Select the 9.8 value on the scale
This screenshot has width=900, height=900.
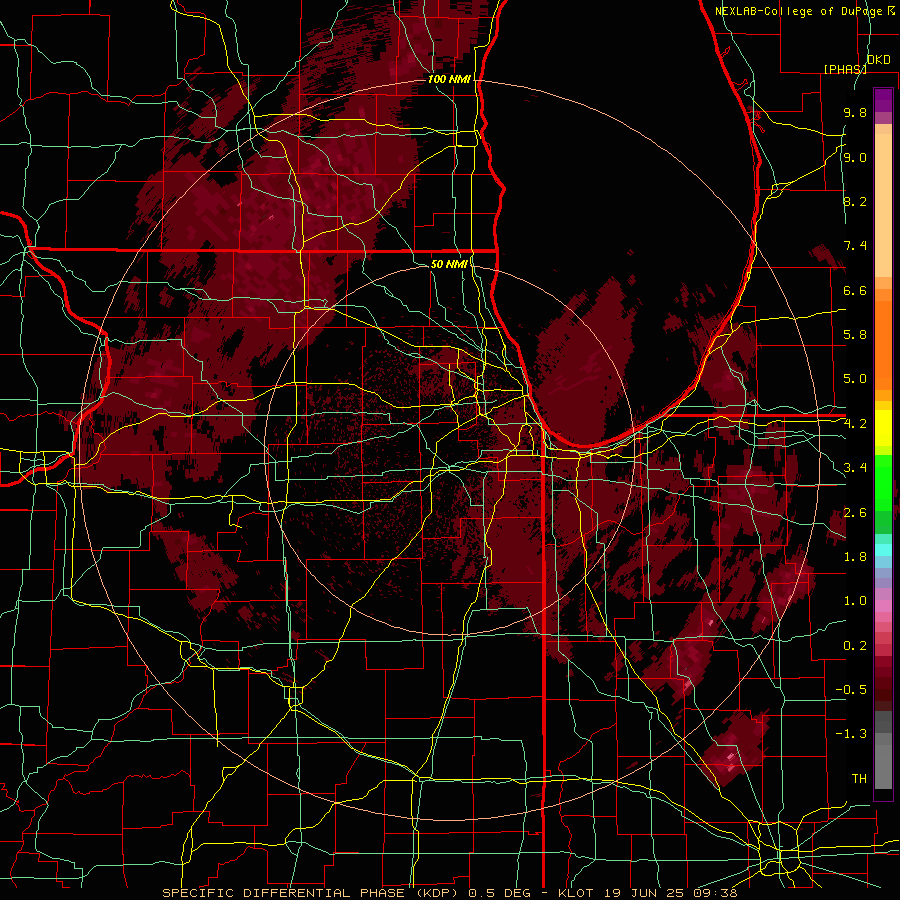(x=855, y=112)
